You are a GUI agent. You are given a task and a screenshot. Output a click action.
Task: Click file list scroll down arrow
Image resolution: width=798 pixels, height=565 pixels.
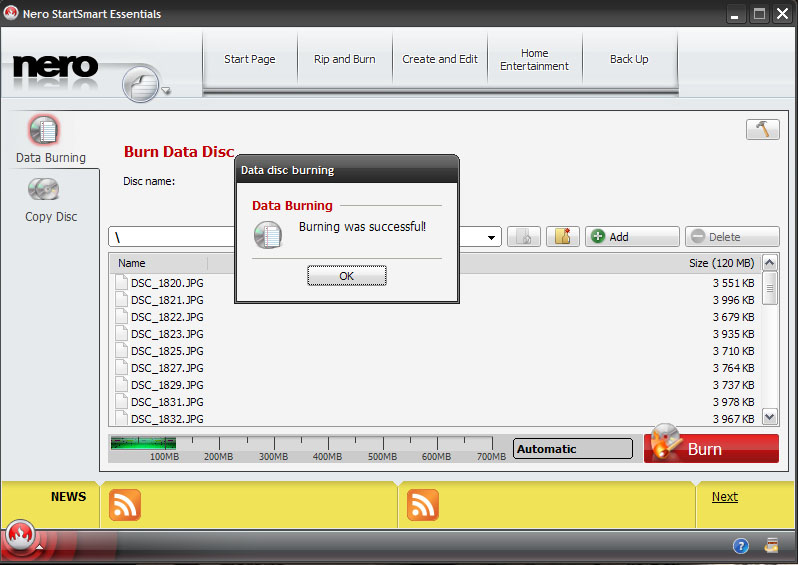tap(770, 417)
